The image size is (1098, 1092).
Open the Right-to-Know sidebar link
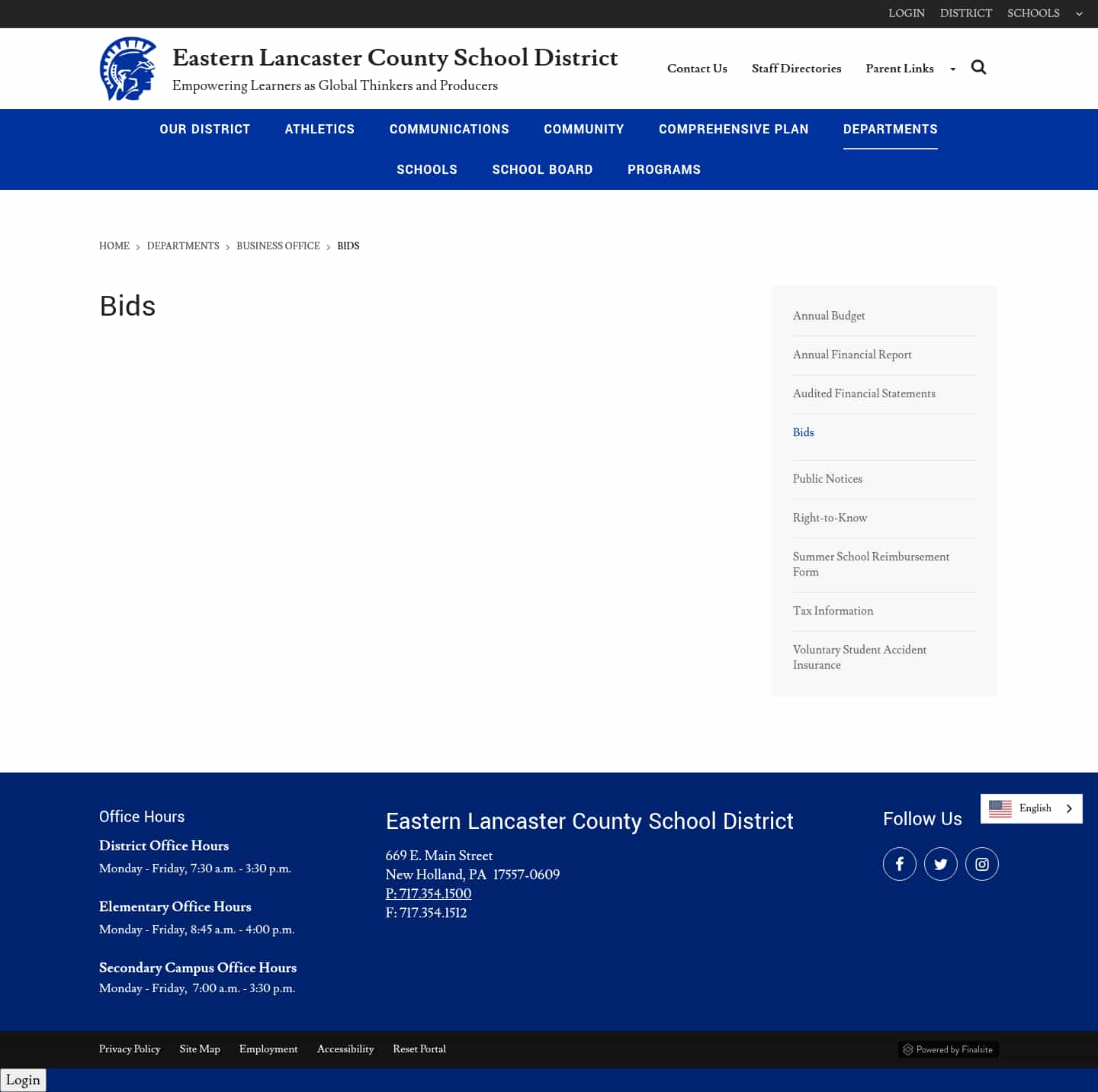click(x=830, y=518)
